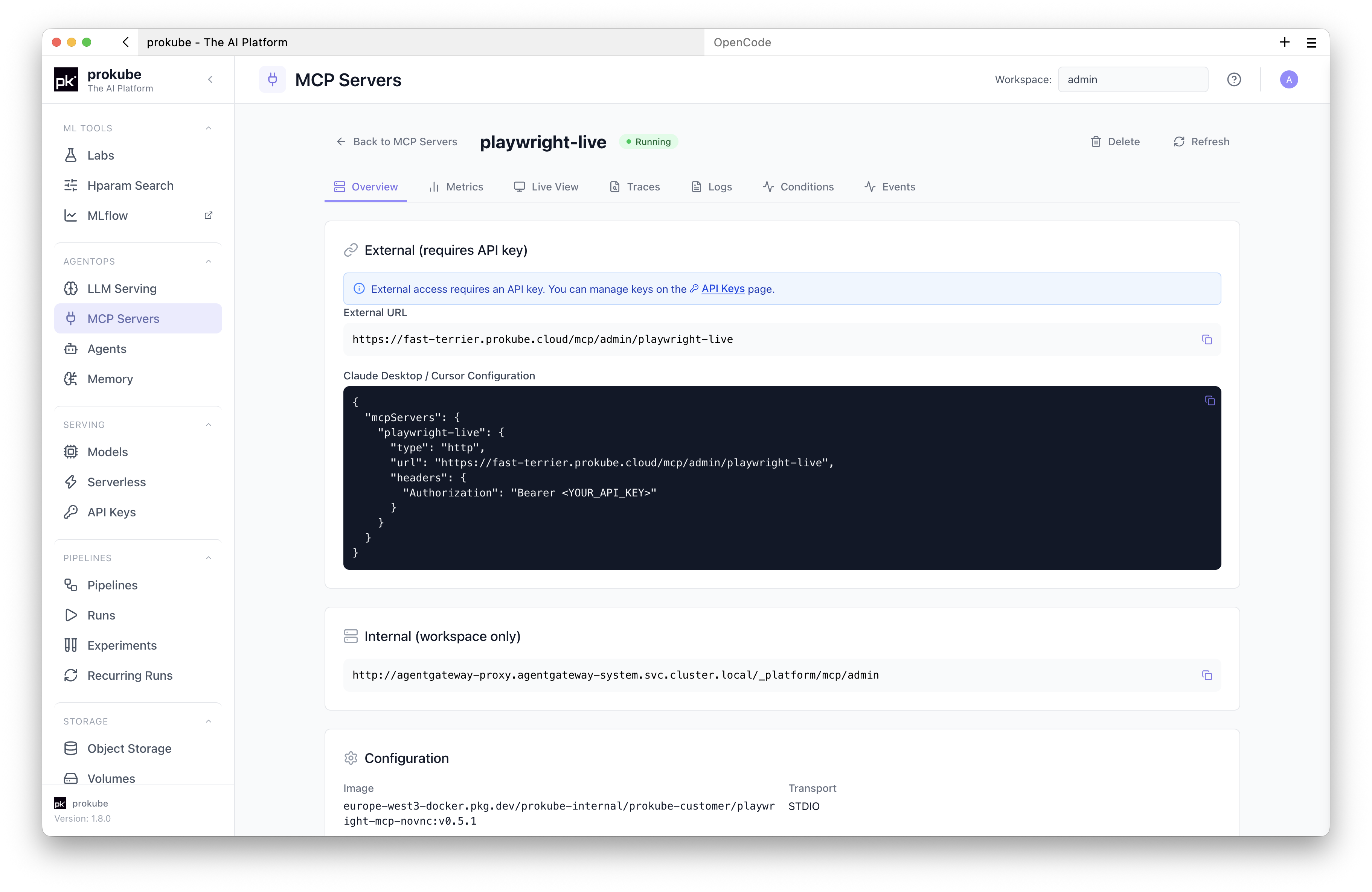Collapse the STORAGE section
Image resolution: width=1372 pixels, height=892 pixels.
pos(209,721)
